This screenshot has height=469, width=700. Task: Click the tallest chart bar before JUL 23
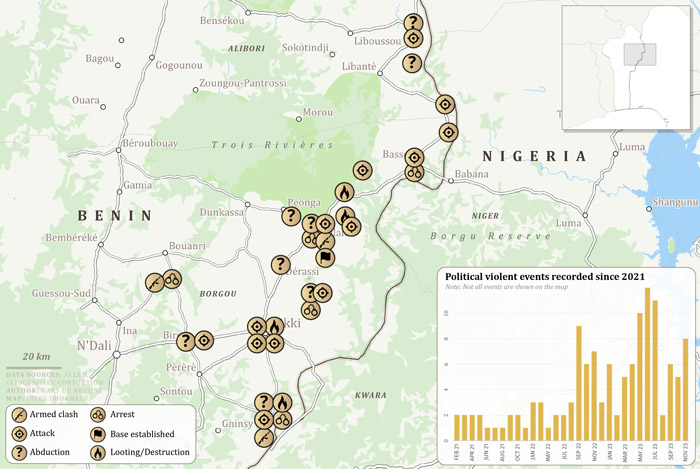(x=647, y=364)
